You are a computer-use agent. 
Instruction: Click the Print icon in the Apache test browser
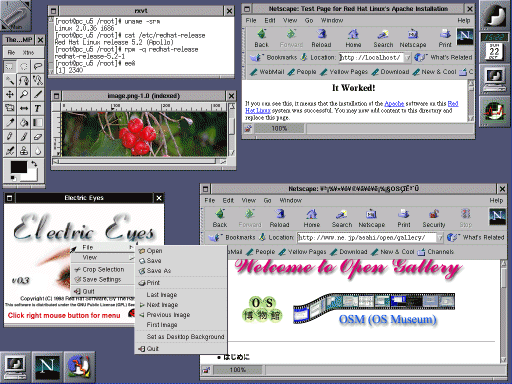tap(445, 38)
